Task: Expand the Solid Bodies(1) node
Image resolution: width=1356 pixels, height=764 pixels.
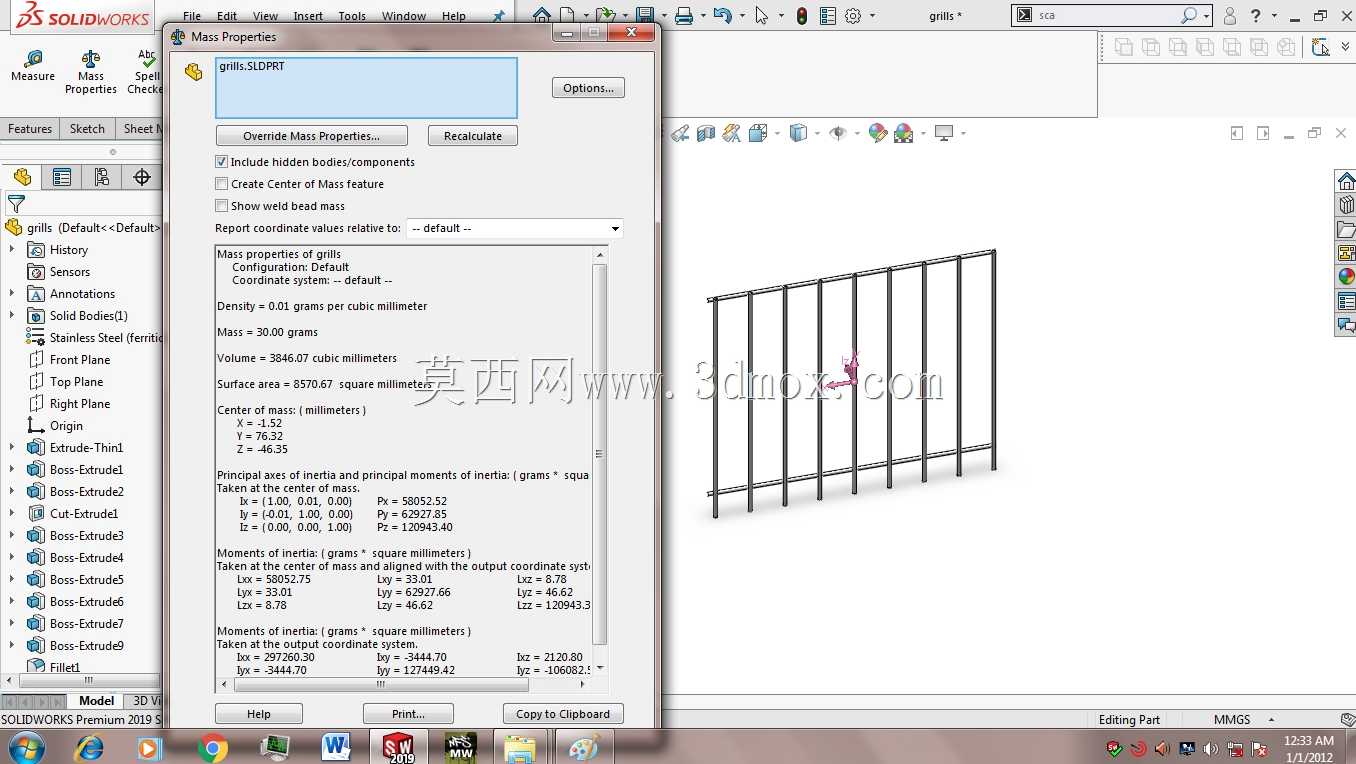Action: point(12,316)
